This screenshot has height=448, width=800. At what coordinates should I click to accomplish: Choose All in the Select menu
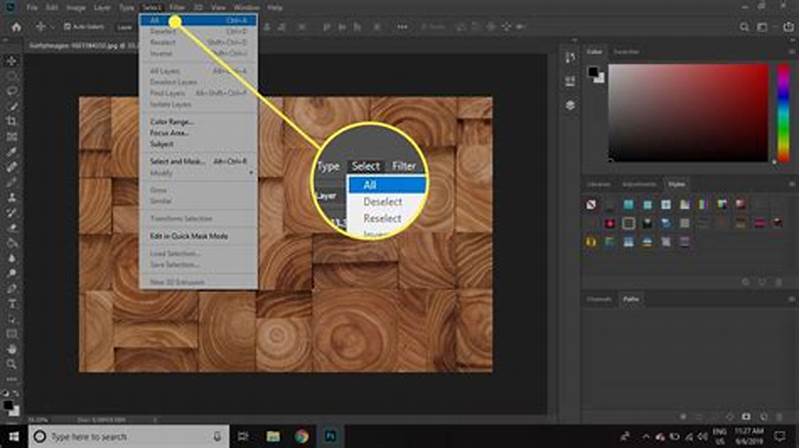(198, 20)
